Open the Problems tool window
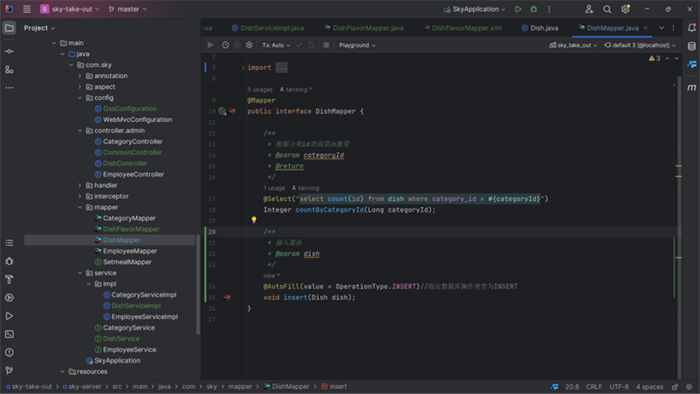This screenshot has height=394, width=700. (9, 353)
